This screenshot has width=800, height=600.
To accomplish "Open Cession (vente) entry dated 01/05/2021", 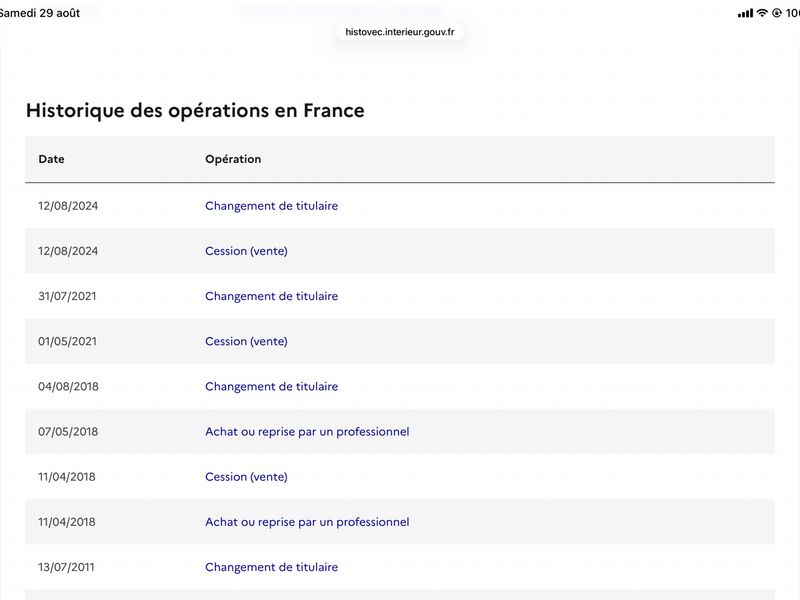I will click(246, 341).
